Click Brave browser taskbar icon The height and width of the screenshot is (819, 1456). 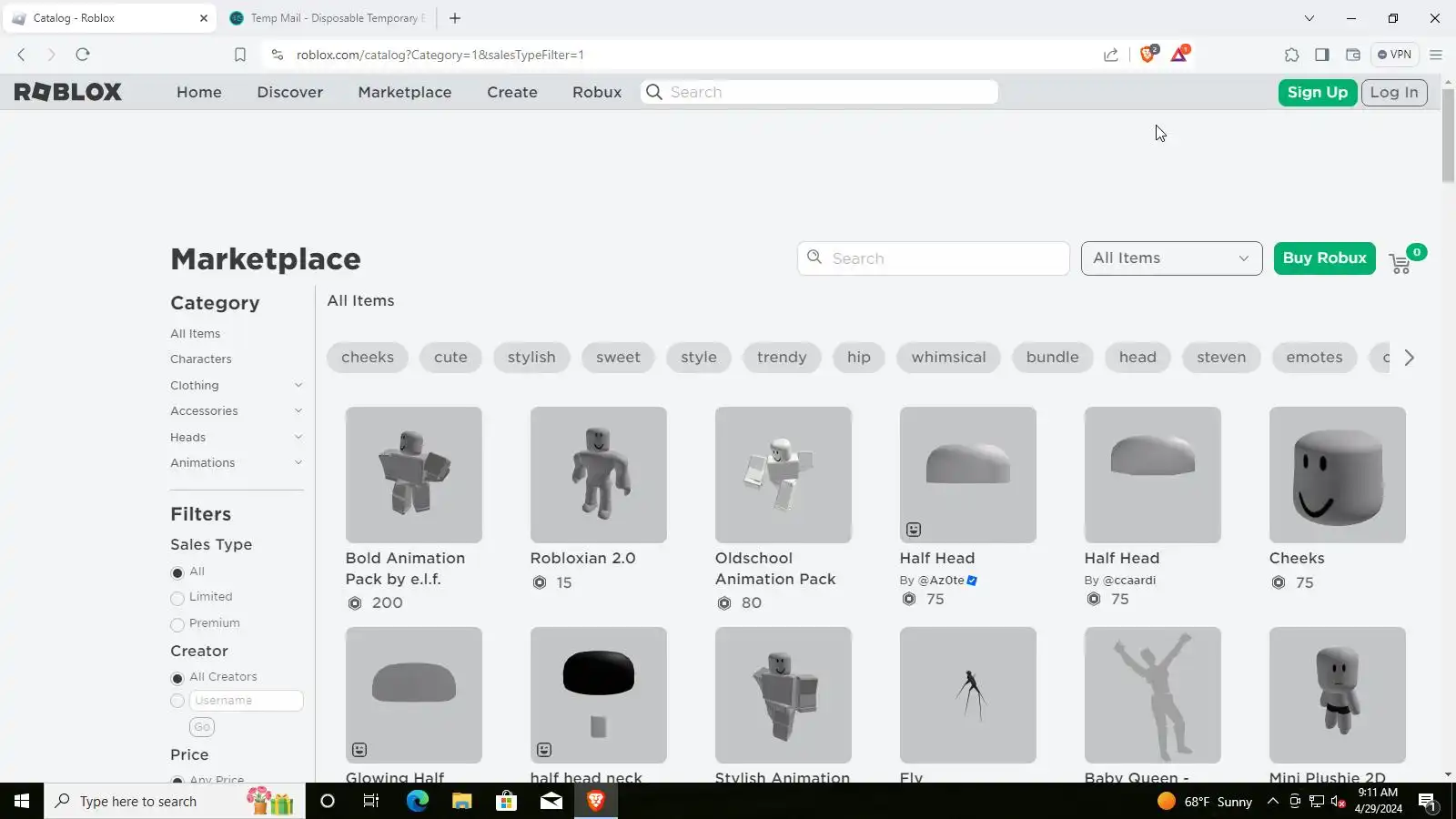[596, 801]
